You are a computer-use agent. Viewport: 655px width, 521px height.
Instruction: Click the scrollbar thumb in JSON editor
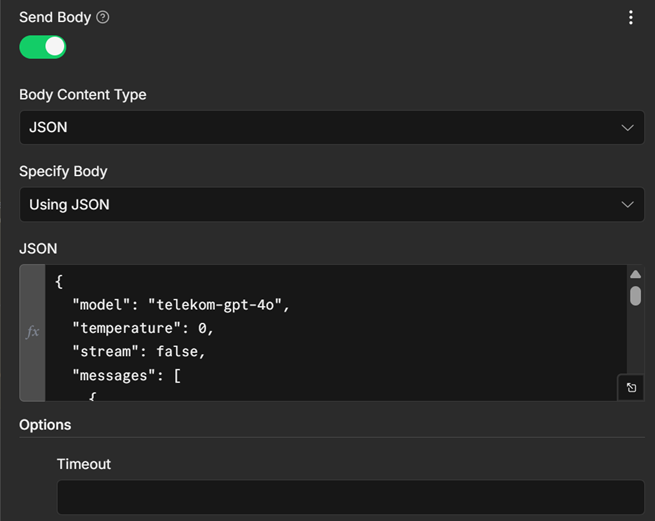[635, 296]
